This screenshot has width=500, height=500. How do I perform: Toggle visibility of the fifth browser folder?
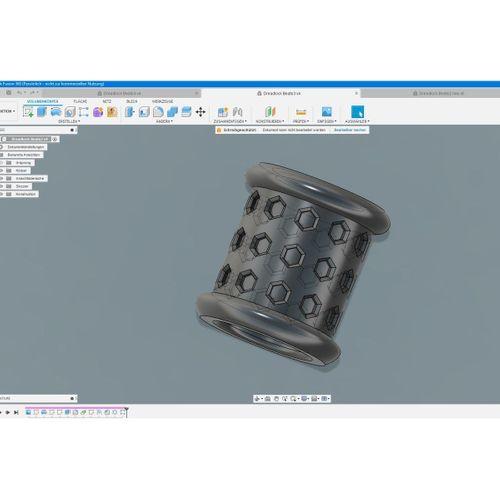(2, 179)
